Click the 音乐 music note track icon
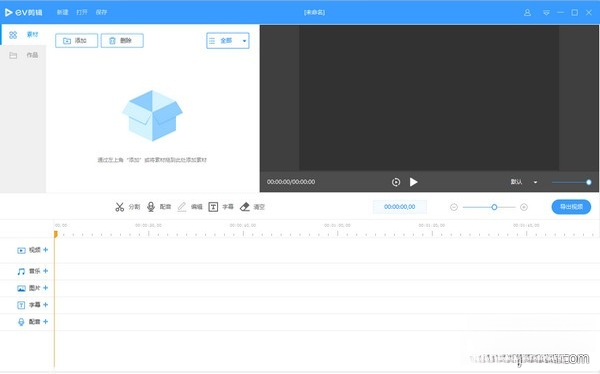 [21, 271]
